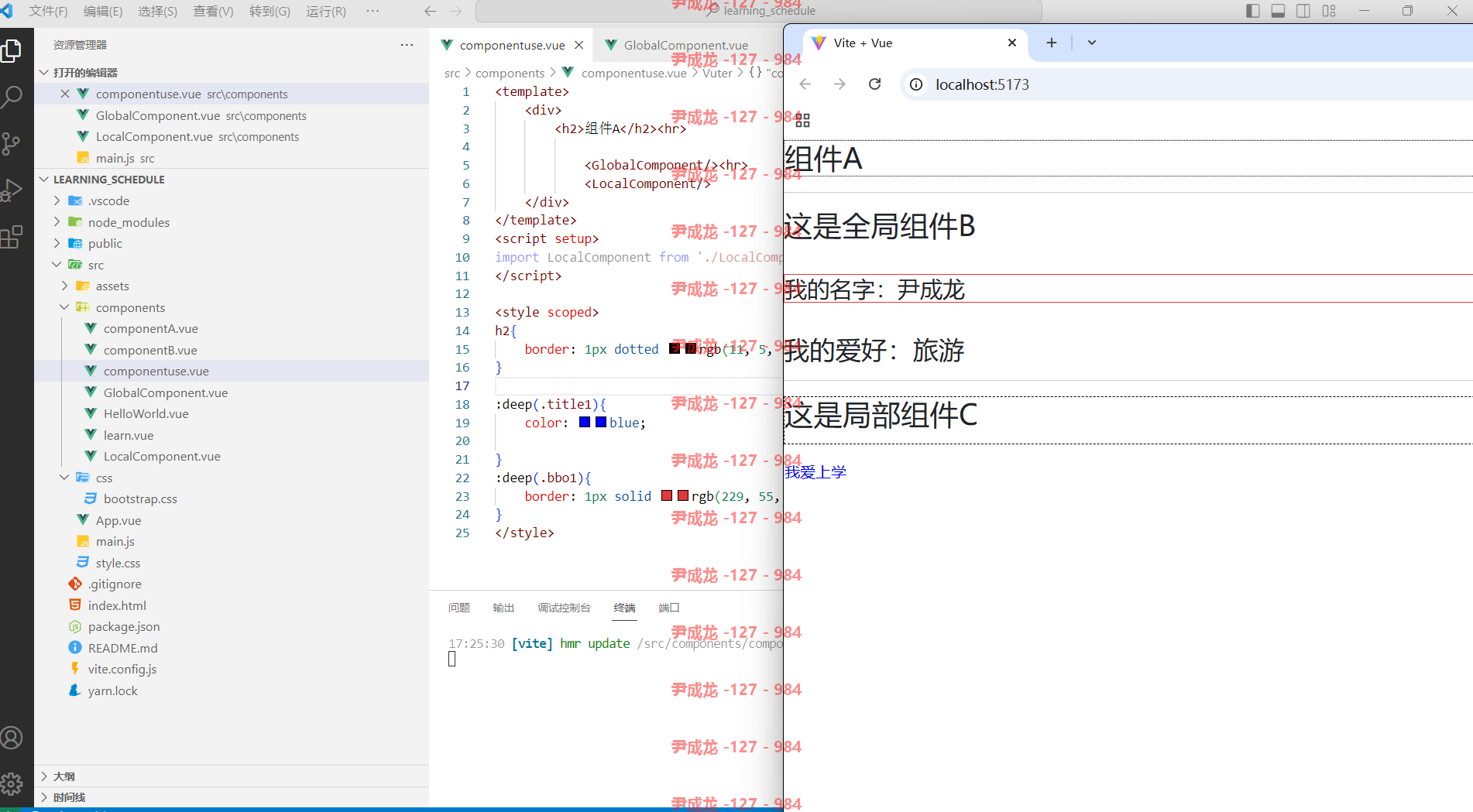Open the Extensions view
Image resolution: width=1473 pixels, height=812 pixels.
pos(12,236)
